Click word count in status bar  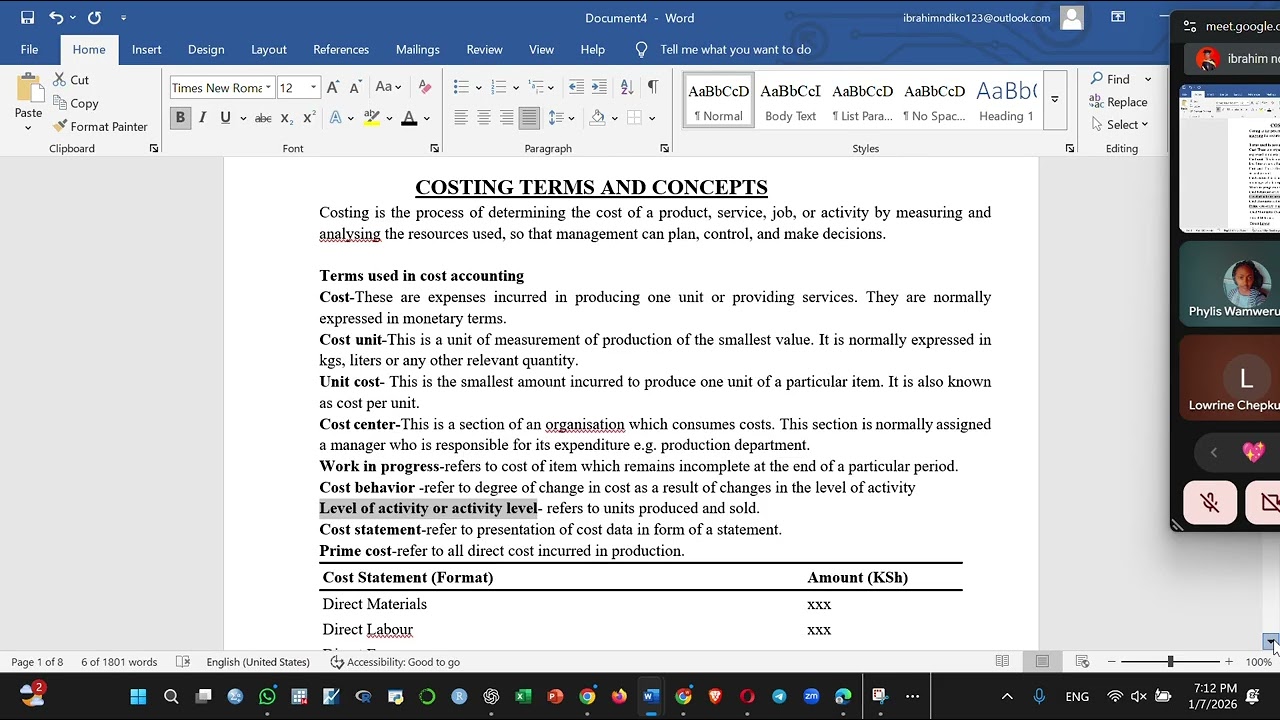[x=119, y=662]
